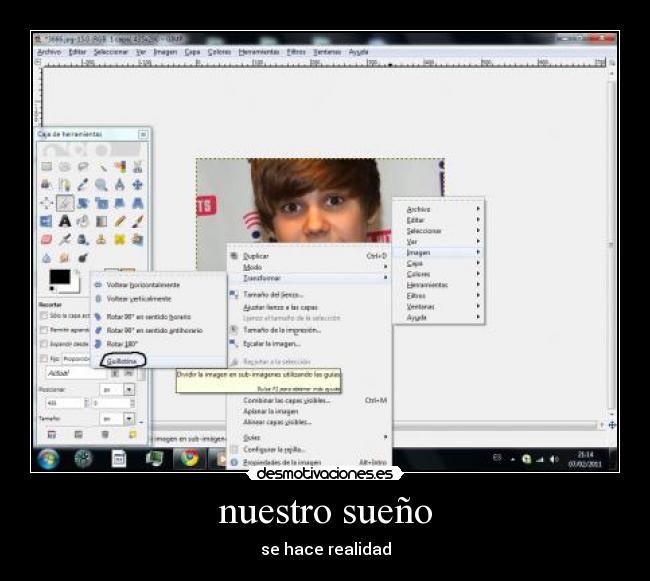650x581 pixels.
Task: Choose Escalar la imagen…
Action: 309,344
